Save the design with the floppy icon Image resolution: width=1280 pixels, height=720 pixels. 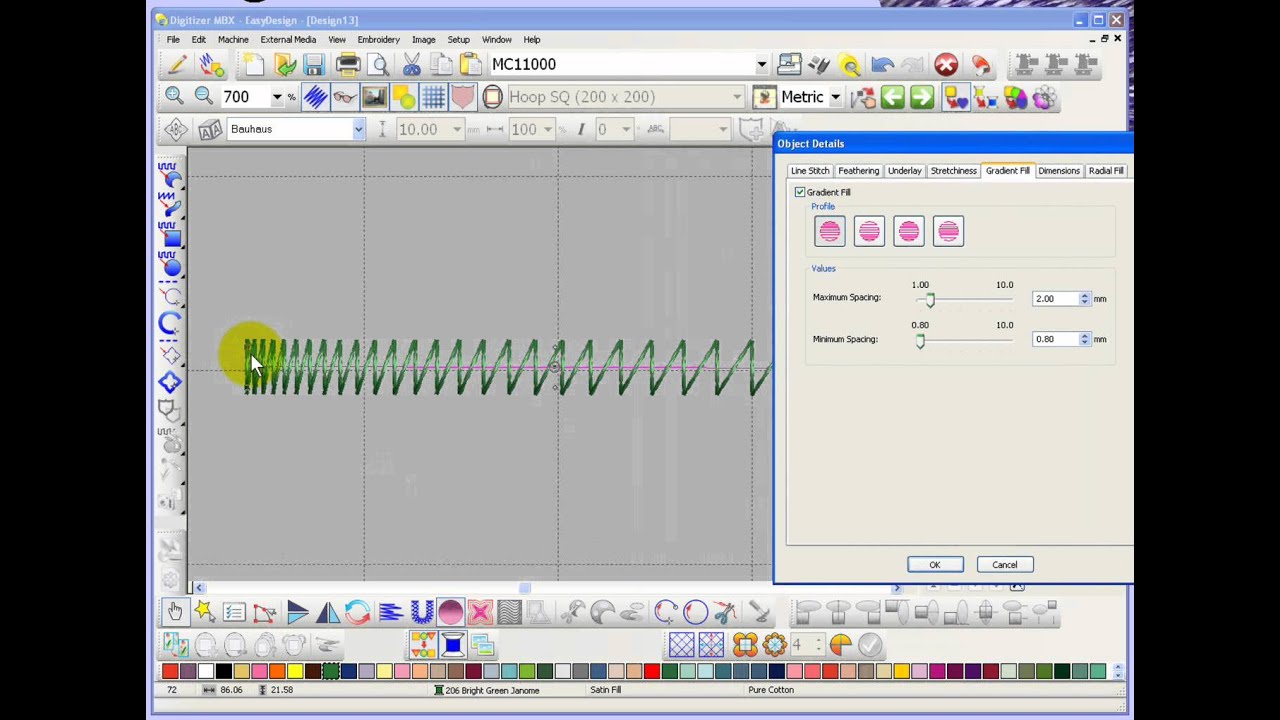(x=314, y=65)
